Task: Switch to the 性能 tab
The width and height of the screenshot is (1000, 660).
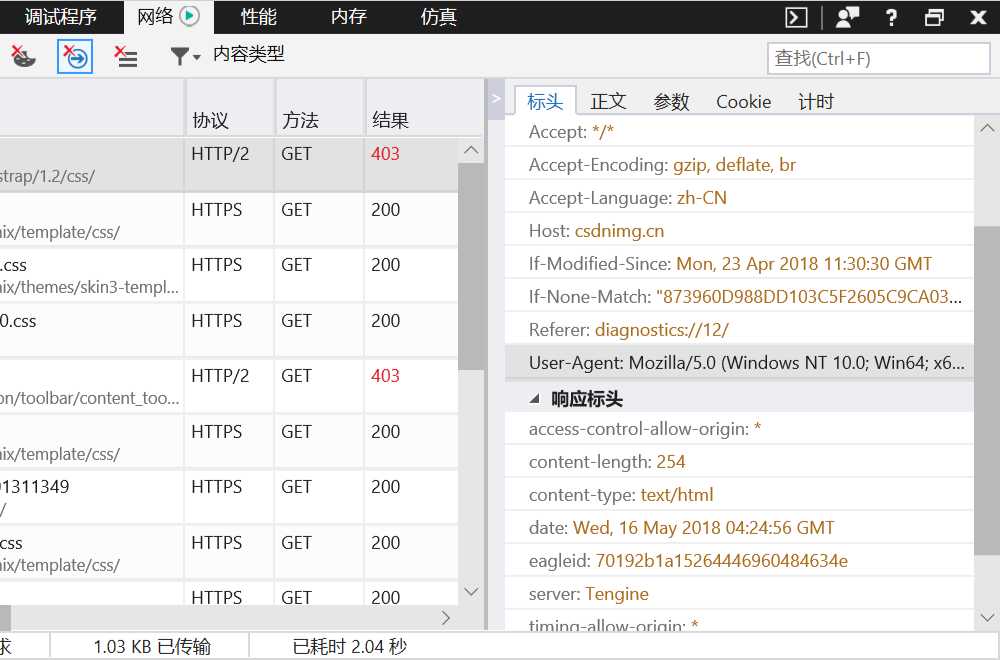Action: point(258,17)
